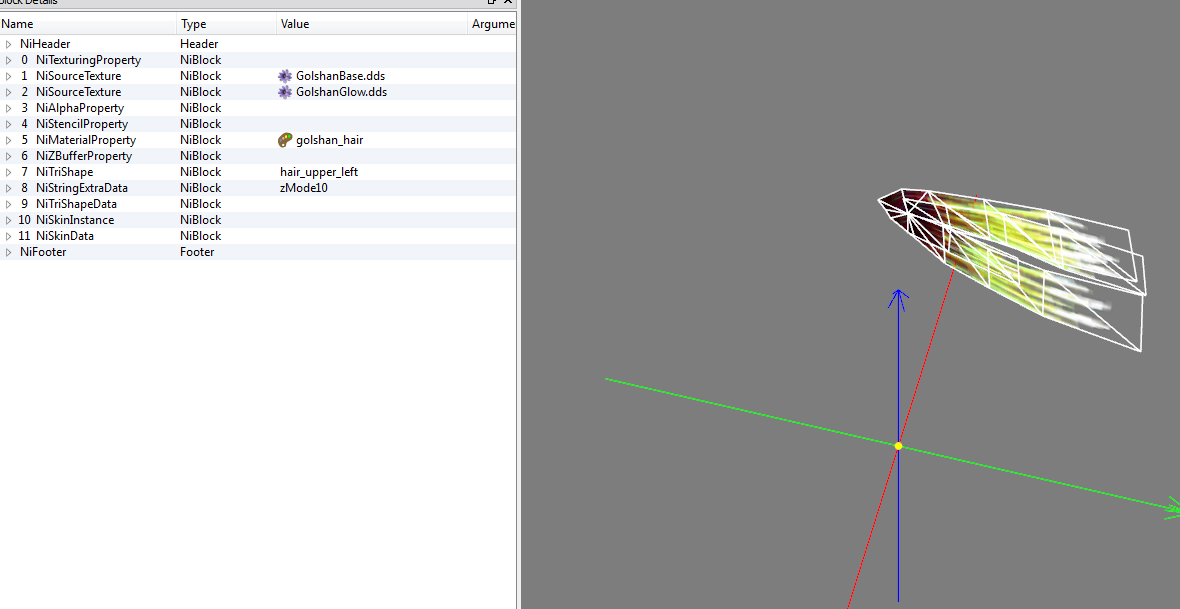Expand the NiHeader row
Viewport: 1180px width, 609px height.
click(x=8, y=44)
